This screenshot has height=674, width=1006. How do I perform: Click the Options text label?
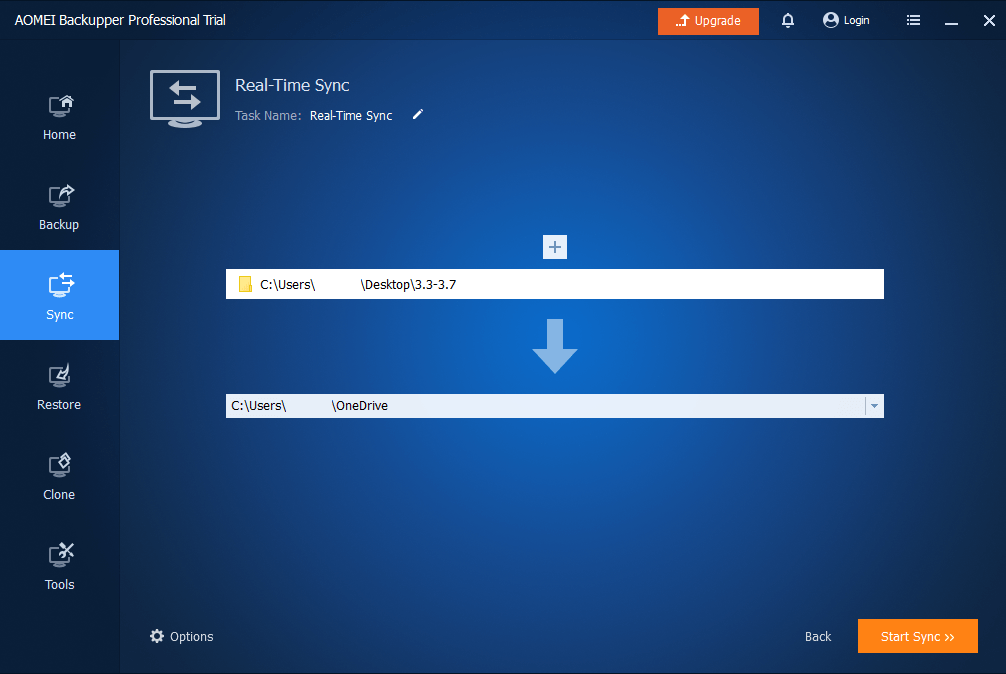[191, 637]
